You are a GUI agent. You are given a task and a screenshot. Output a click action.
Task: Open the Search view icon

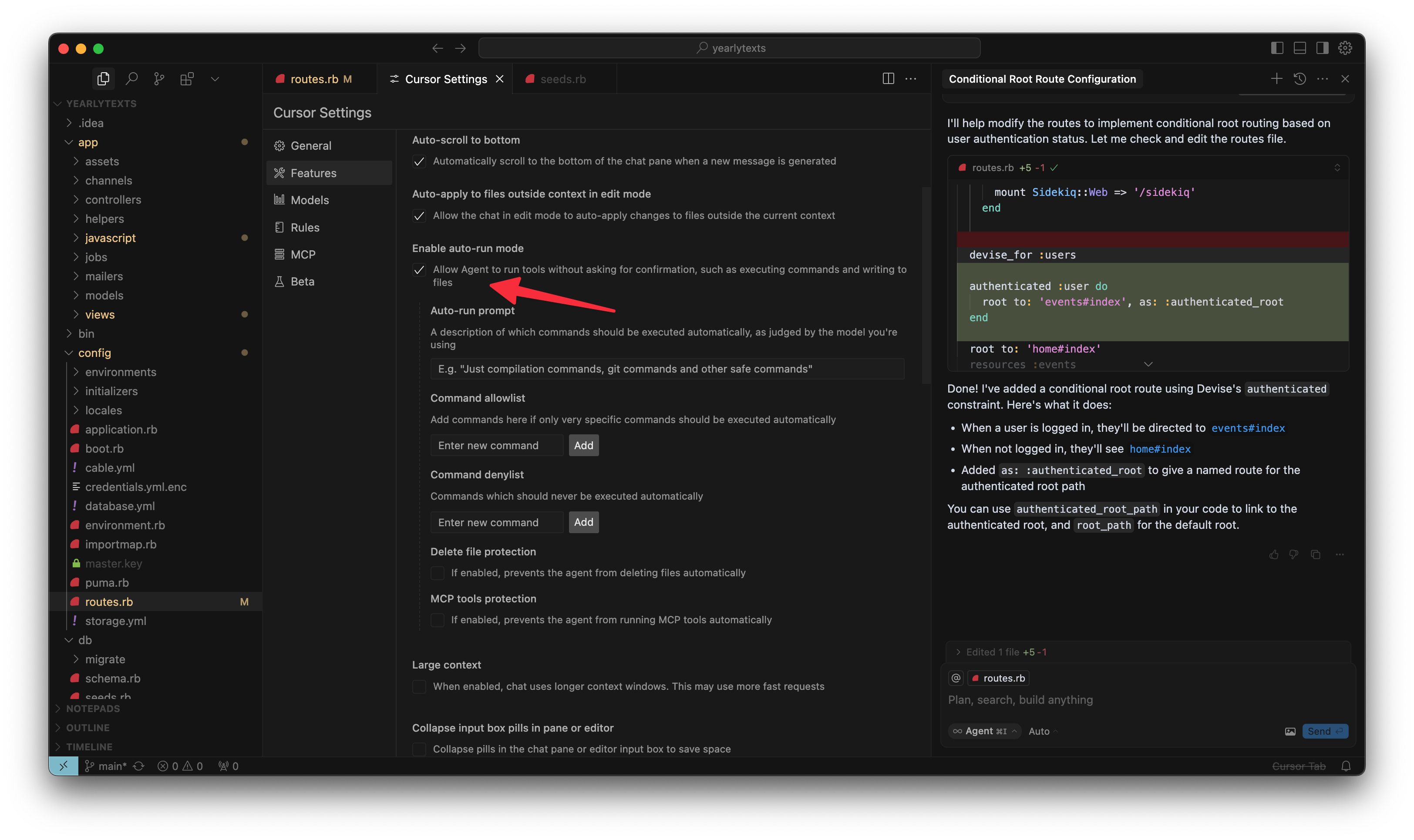point(131,79)
